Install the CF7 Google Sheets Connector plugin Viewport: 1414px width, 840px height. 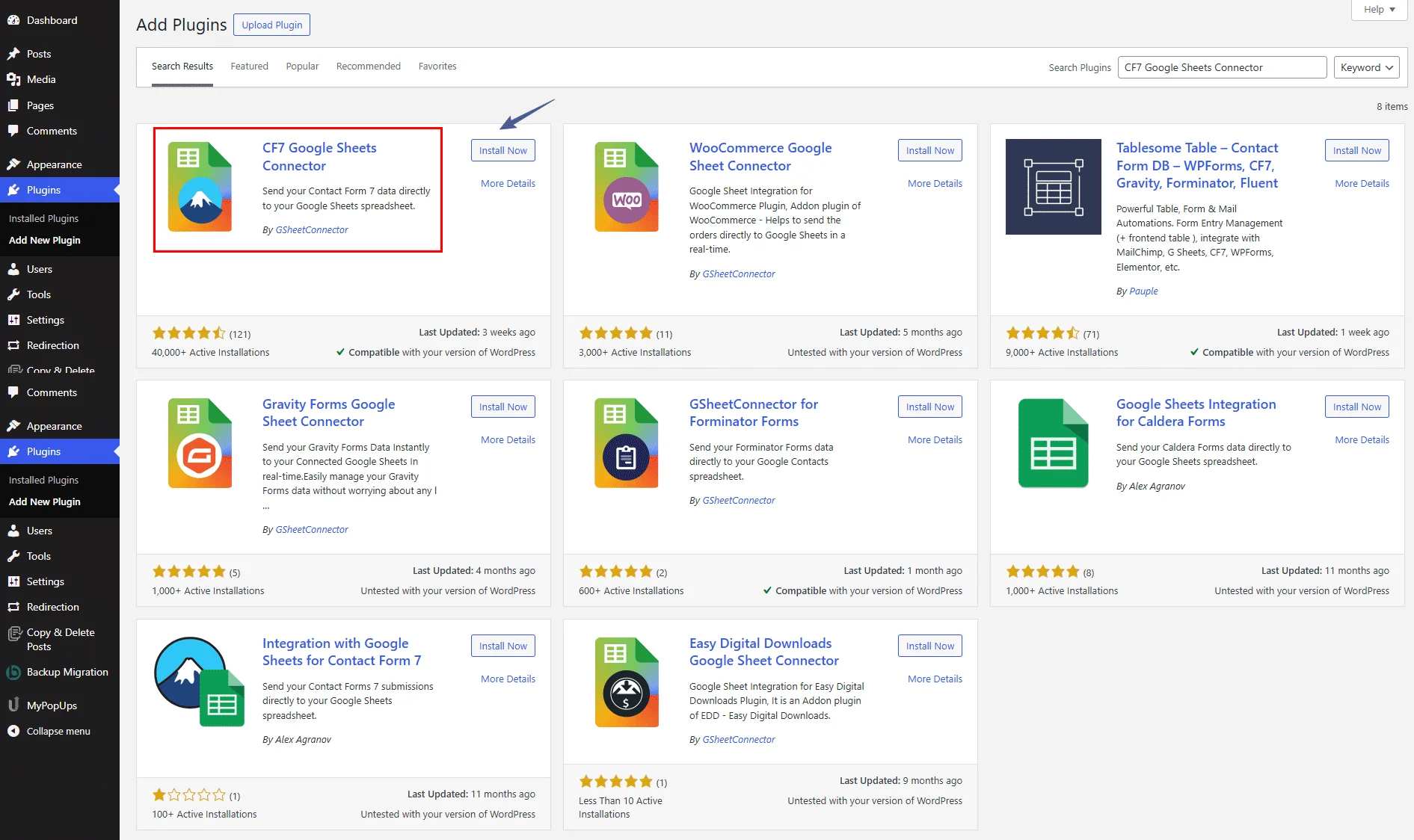coord(502,150)
